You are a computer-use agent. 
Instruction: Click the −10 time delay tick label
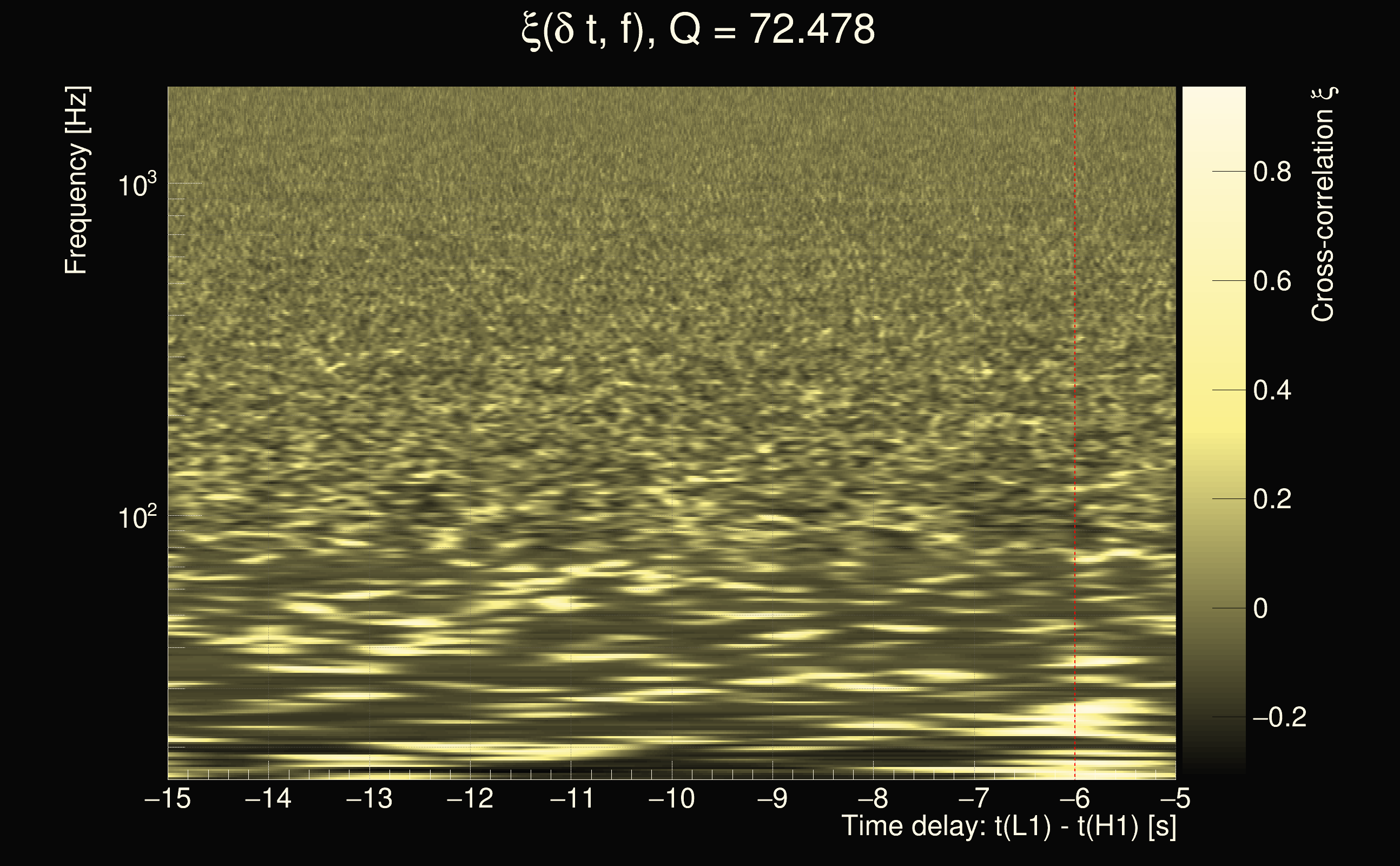671,798
